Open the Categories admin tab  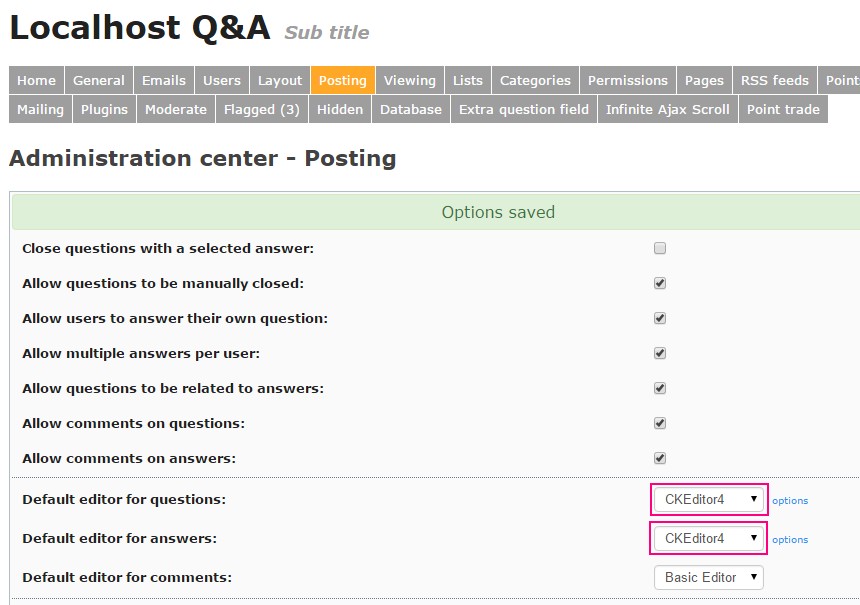536,81
